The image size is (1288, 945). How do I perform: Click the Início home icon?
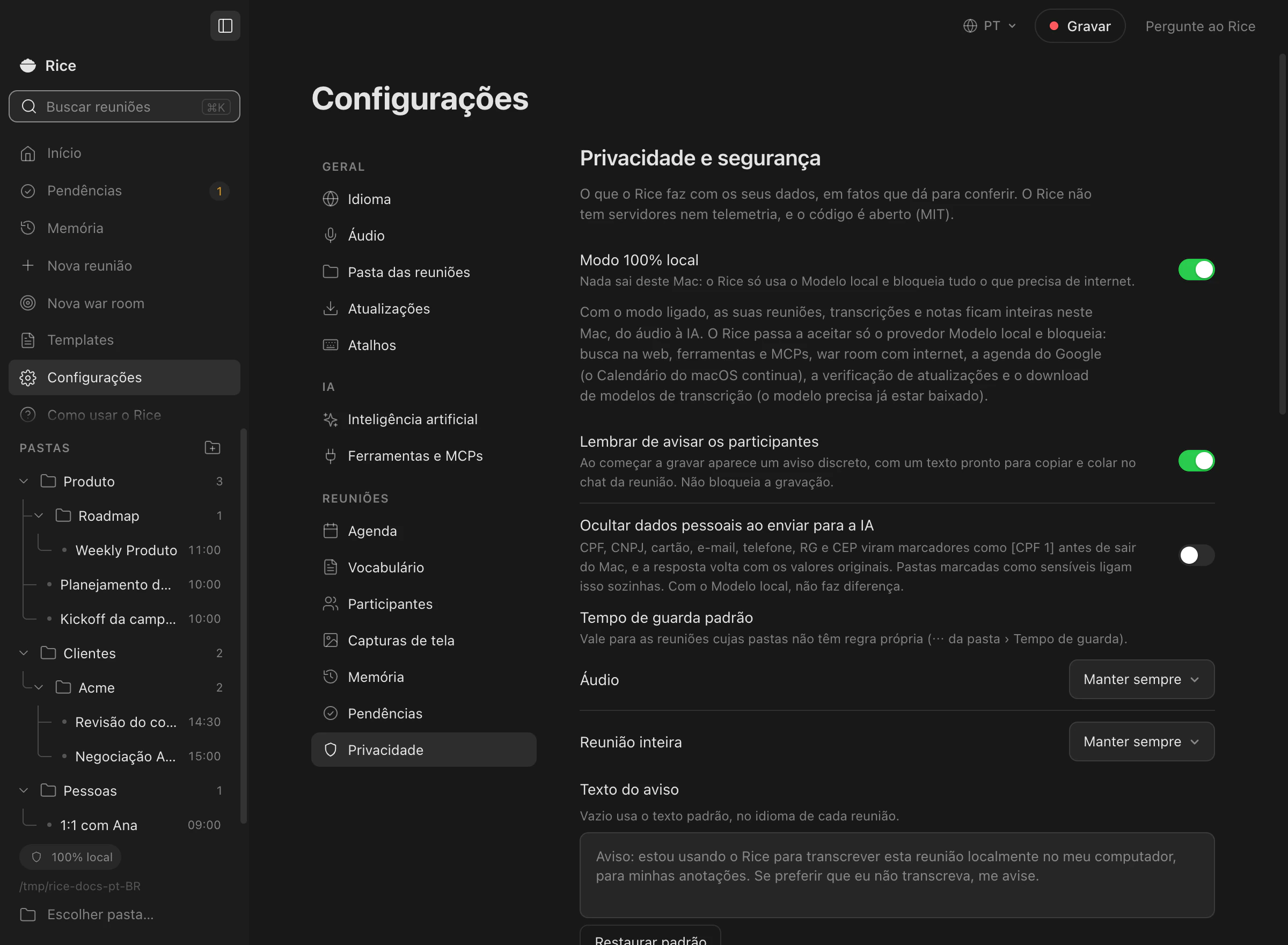28,154
